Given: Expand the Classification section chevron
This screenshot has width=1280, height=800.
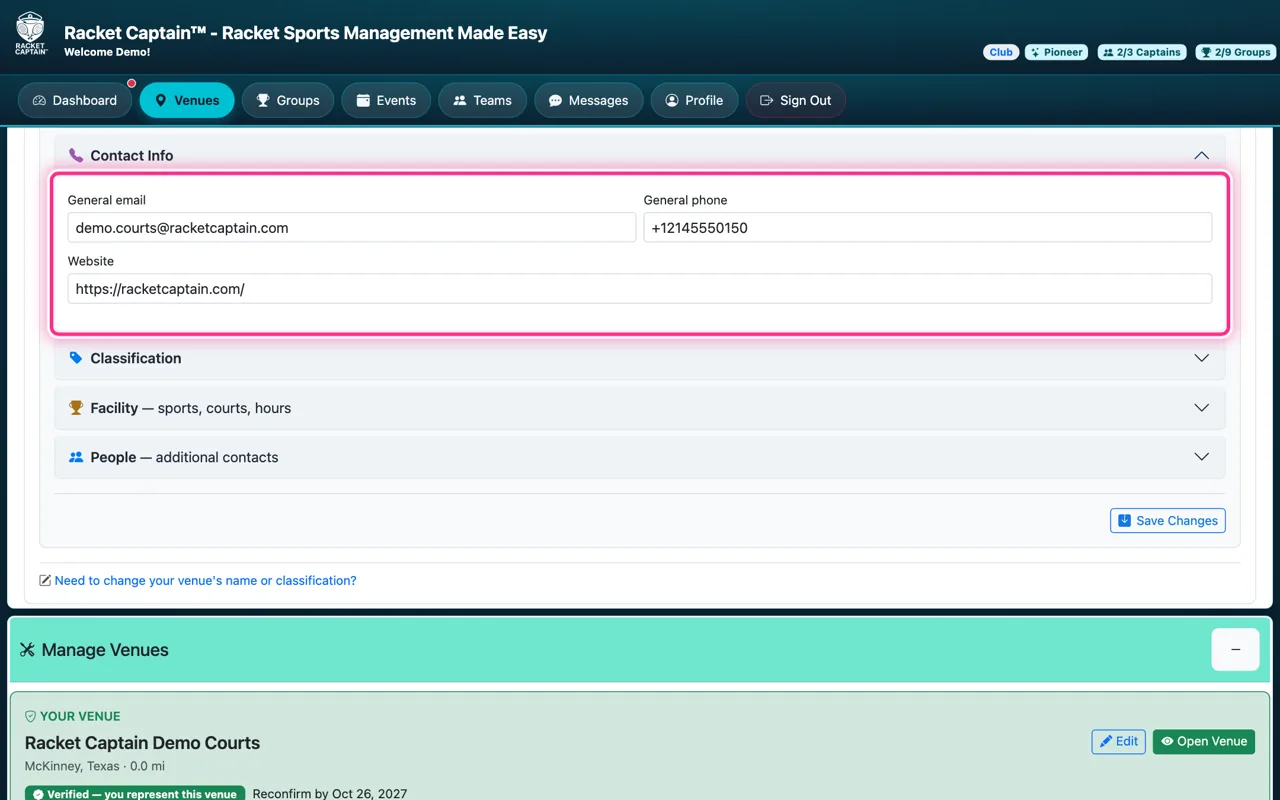Looking at the screenshot, I should (1202, 358).
